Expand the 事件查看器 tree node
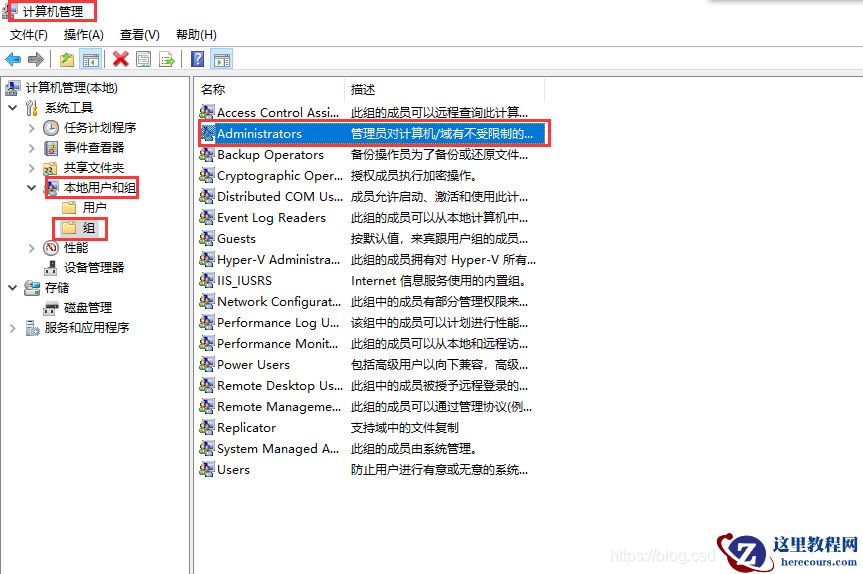The width and height of the screenshot is (863, 574). (x=31, y=147)
